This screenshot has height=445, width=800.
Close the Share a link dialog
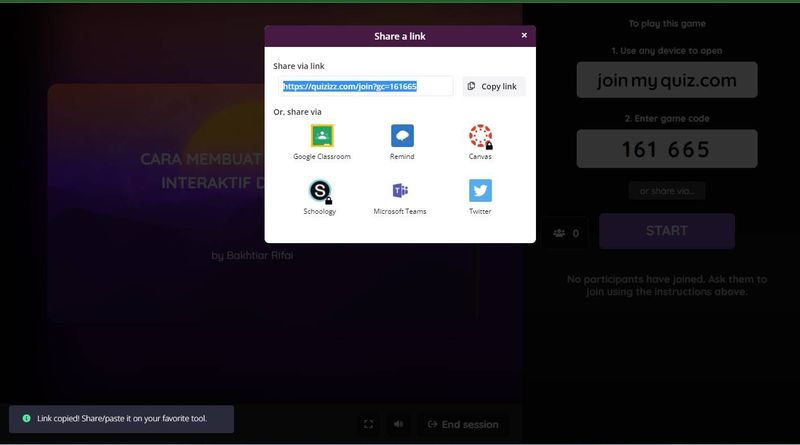(x=524, y=35)
